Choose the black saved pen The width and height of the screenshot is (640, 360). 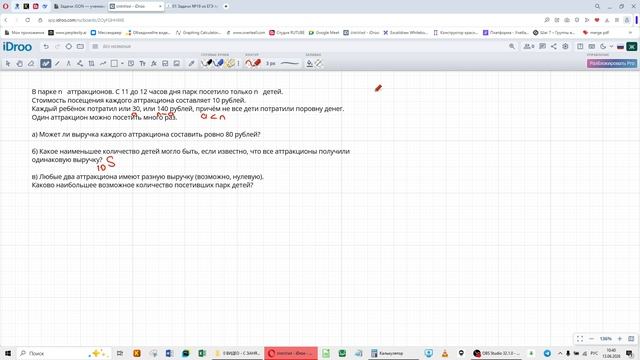[x=208, y=63]
